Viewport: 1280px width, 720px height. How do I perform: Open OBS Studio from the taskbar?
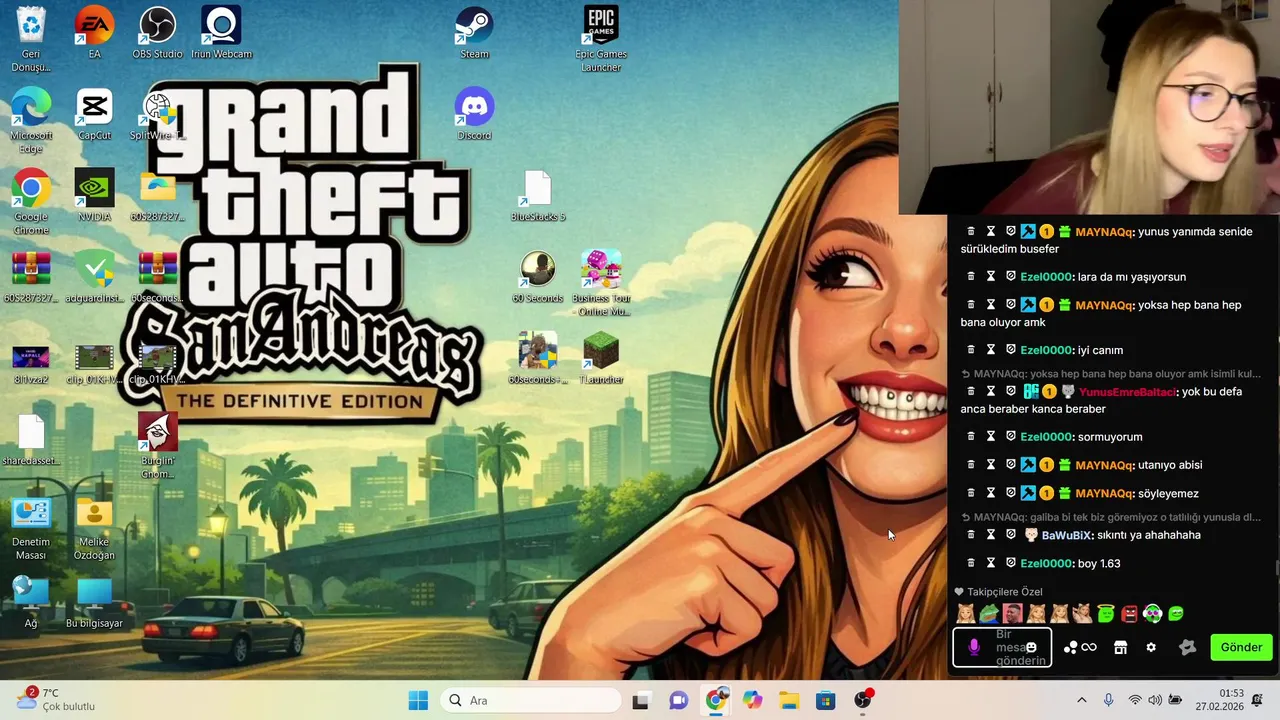pos(863,700)
